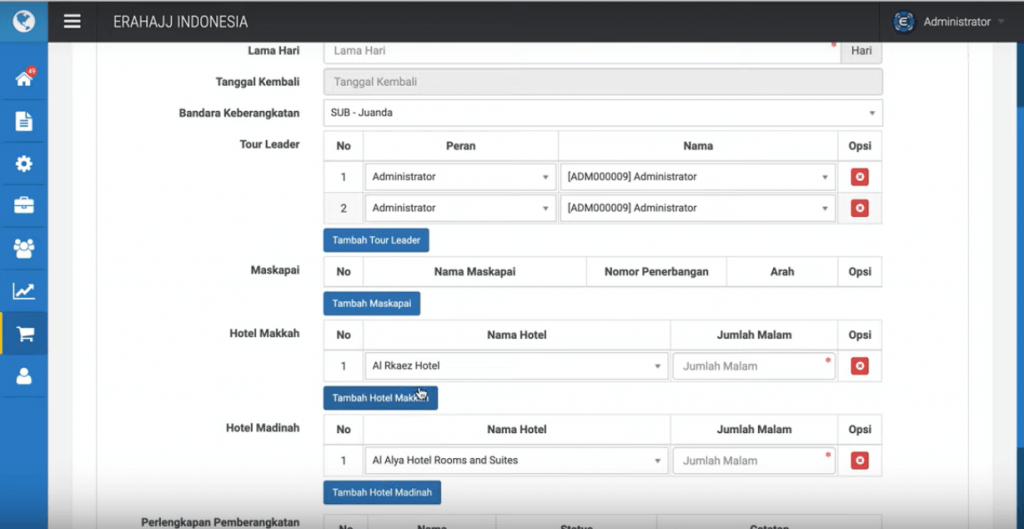Select the briefcase icon in sidebar
Screen dimensions: 1024x529
coord(24,206)
